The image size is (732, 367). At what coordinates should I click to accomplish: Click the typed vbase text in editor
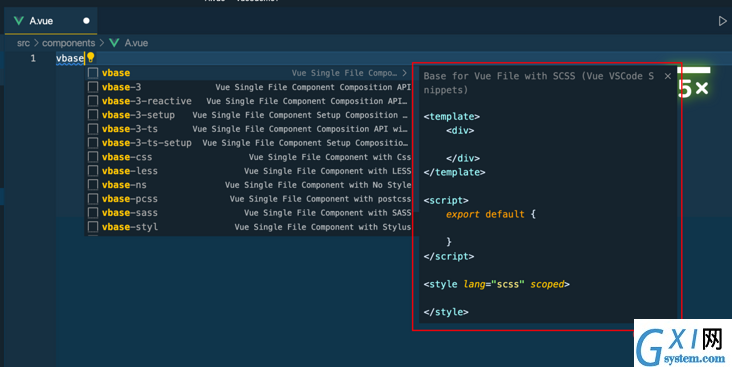[x=70, y=58]
